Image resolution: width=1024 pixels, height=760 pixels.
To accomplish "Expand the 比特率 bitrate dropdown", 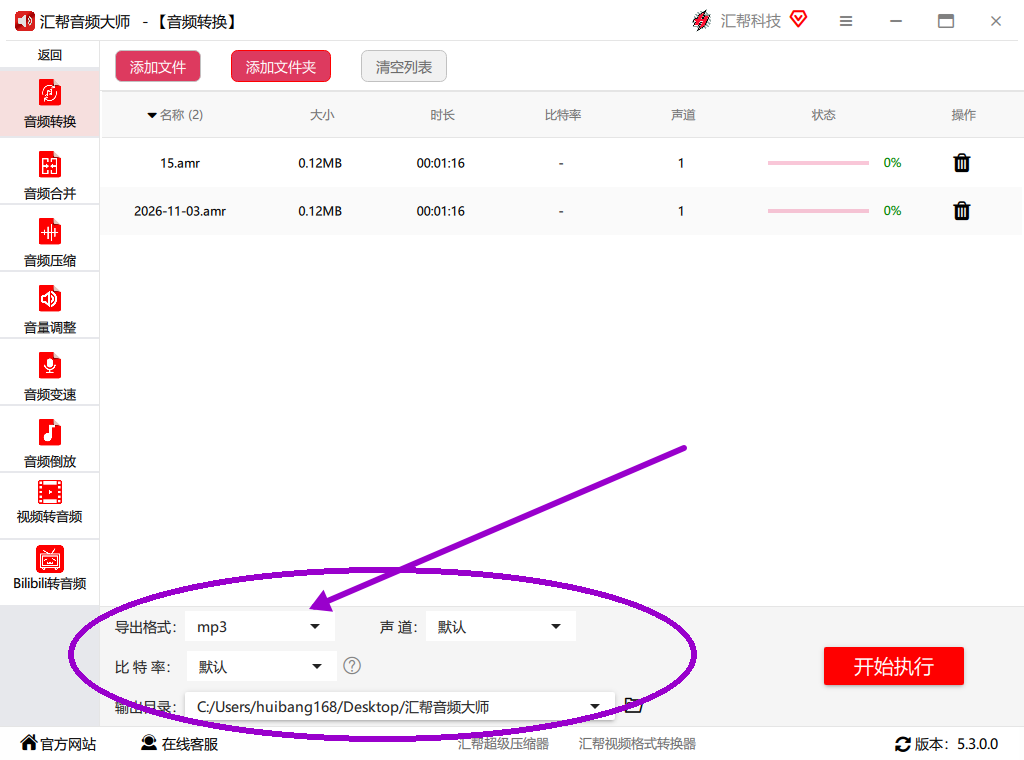I will 261,667.
